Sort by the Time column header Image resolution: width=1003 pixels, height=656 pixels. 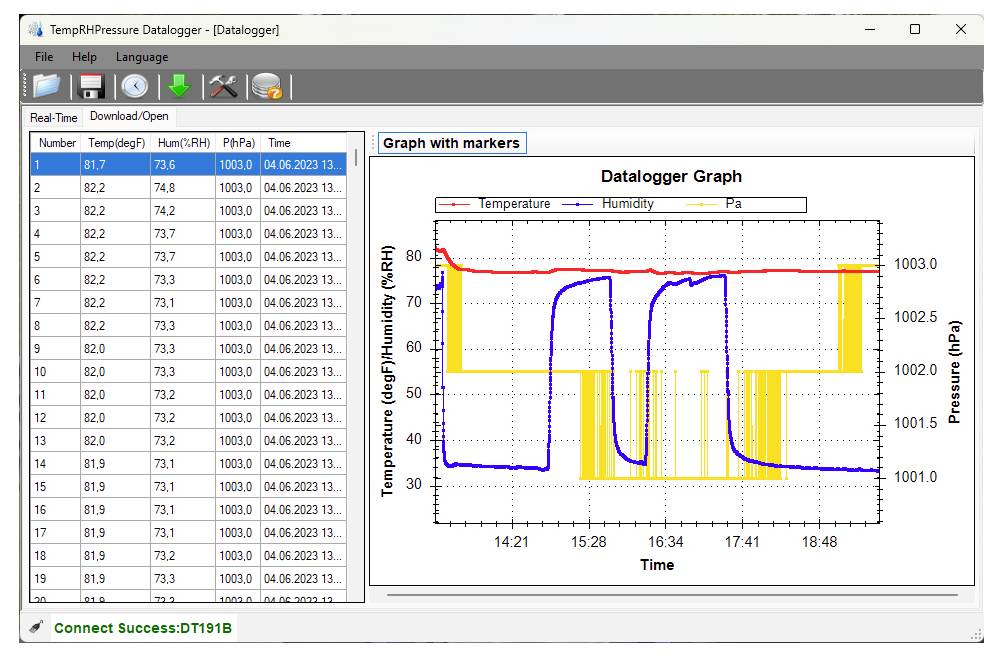(304, 143)
